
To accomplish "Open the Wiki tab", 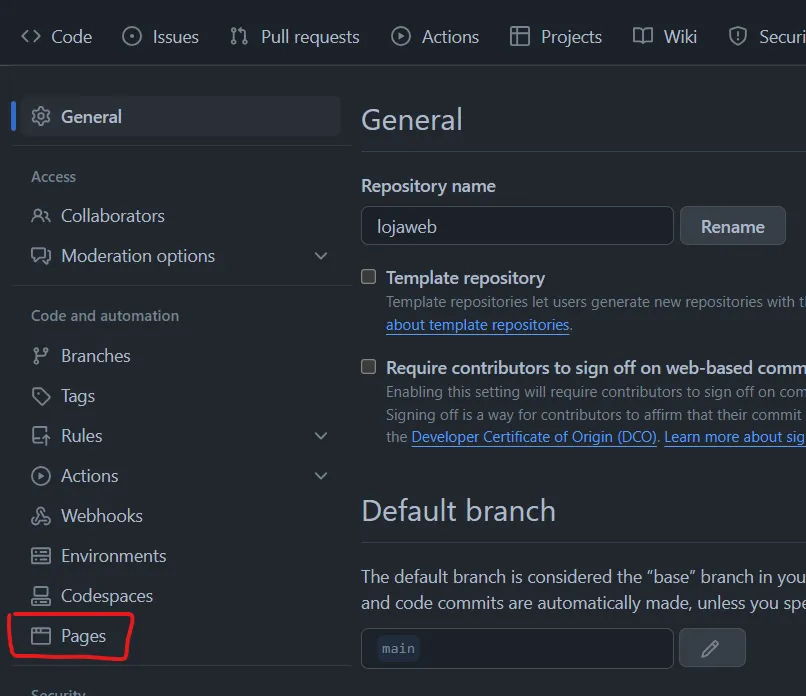I will (665, 36).
